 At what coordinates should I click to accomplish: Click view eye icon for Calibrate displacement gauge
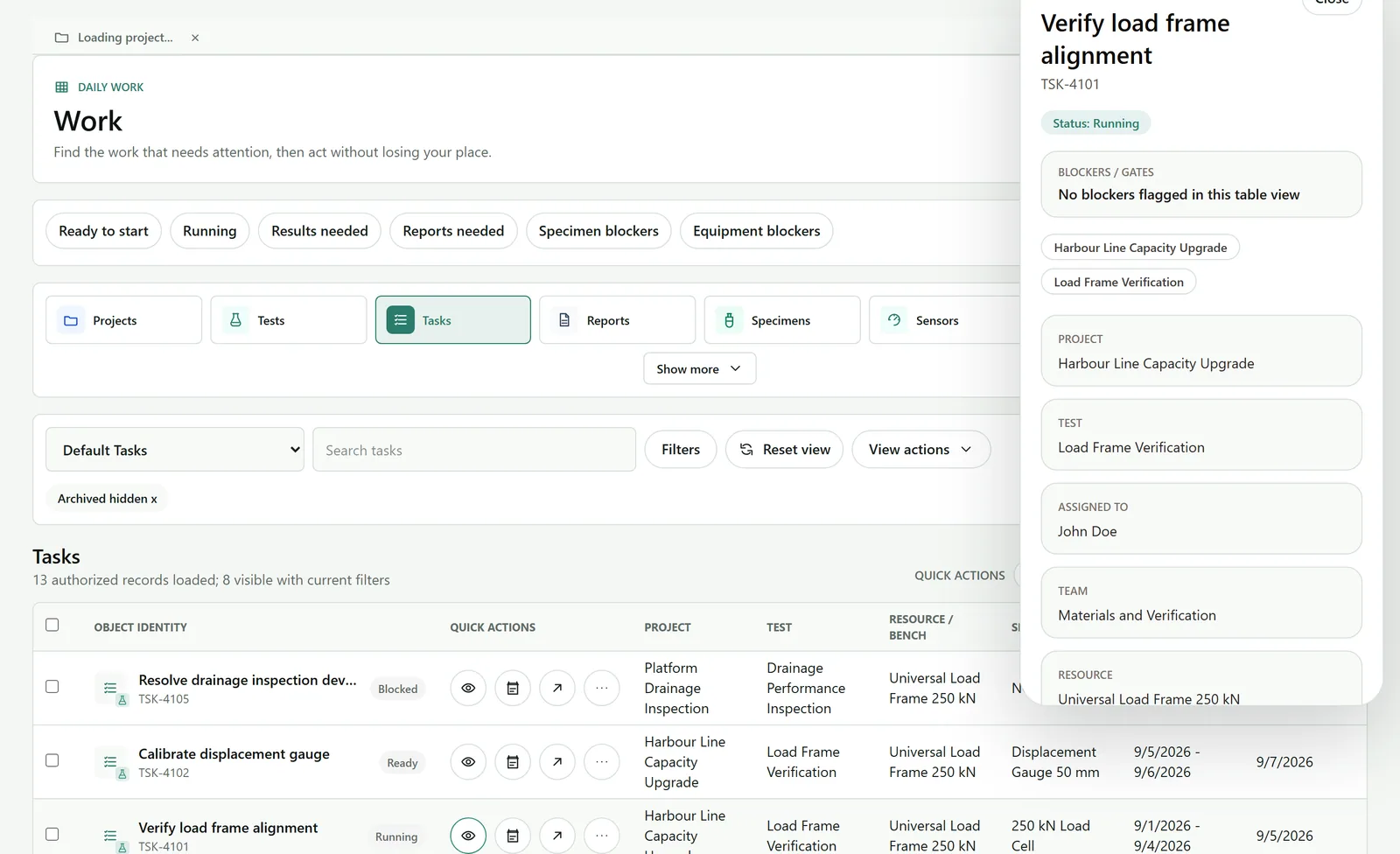468,762
